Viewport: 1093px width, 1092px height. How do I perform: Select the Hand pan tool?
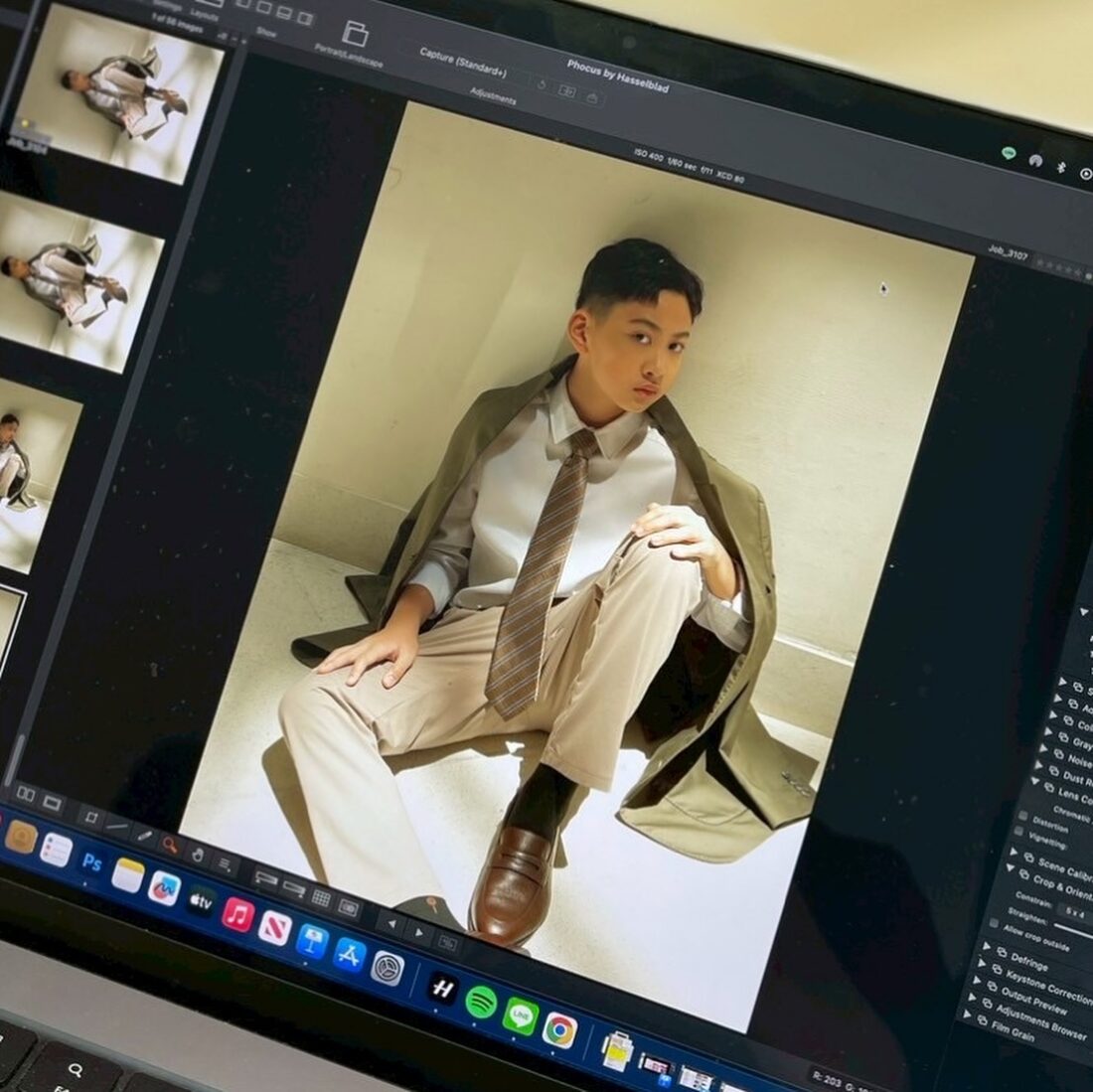(x=198, y=855)
